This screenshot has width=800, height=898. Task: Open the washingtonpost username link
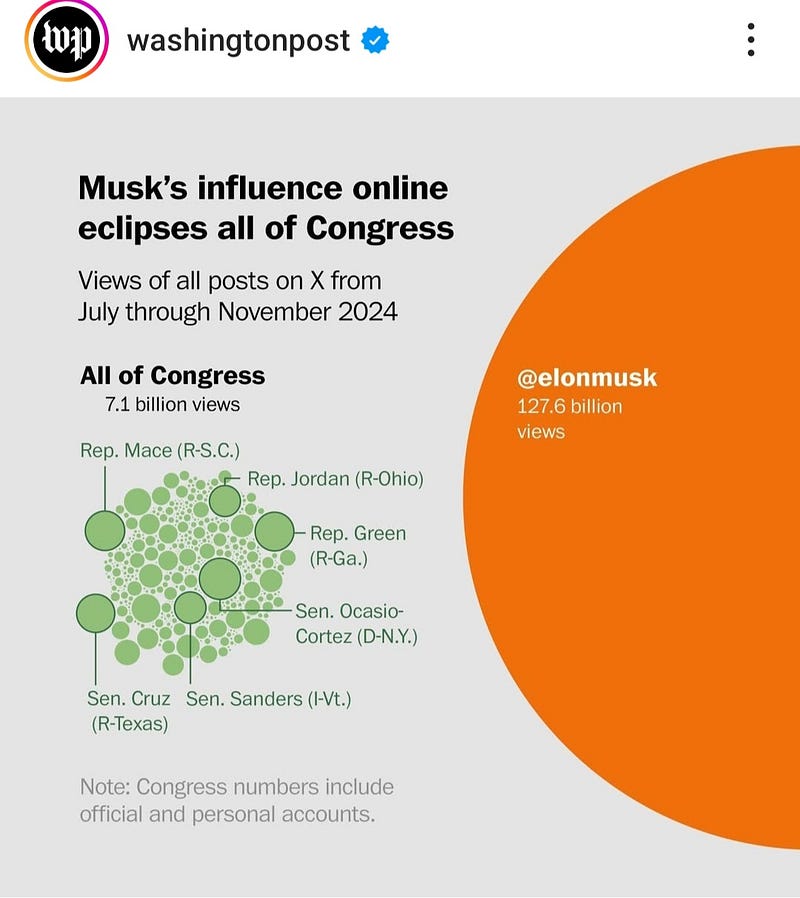(x=238, y=41)
